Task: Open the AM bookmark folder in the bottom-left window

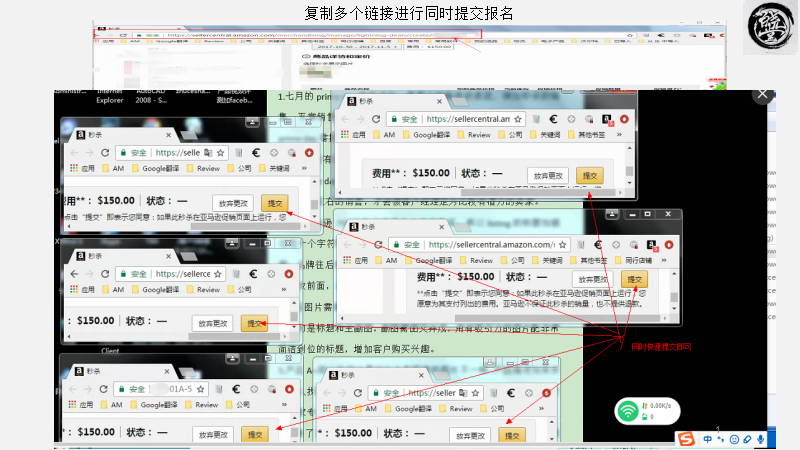Action: click(112, 405)
